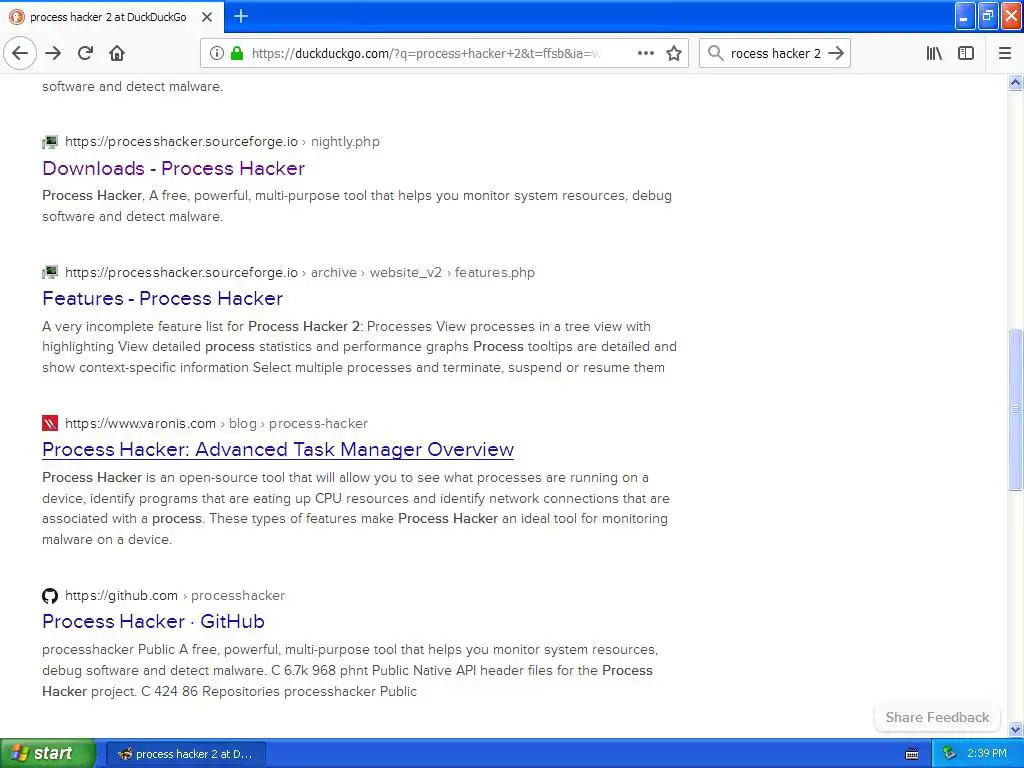Open the Firefox hamburger menu

[1004, 53]
